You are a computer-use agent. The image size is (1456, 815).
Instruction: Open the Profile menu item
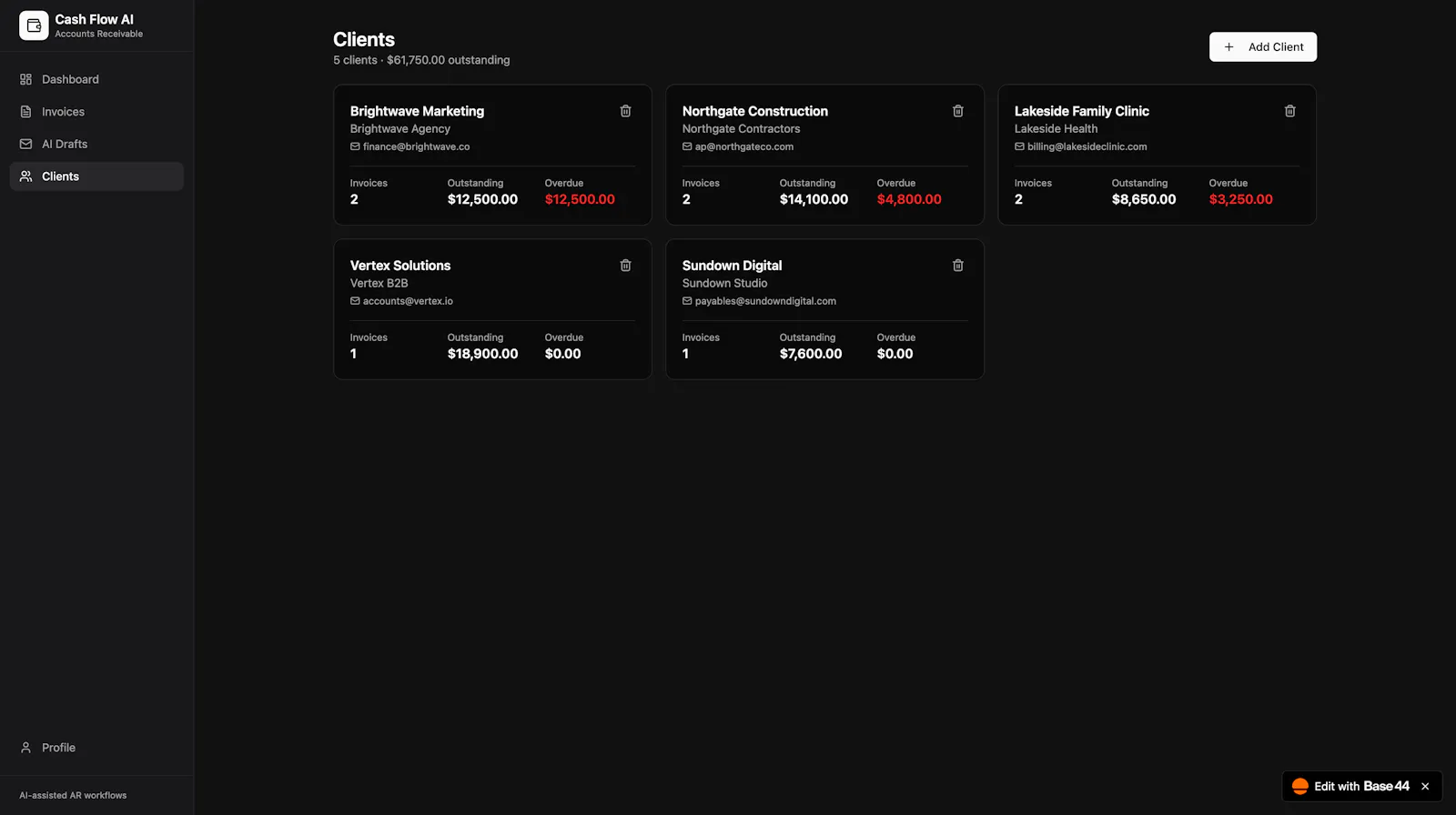96,748
